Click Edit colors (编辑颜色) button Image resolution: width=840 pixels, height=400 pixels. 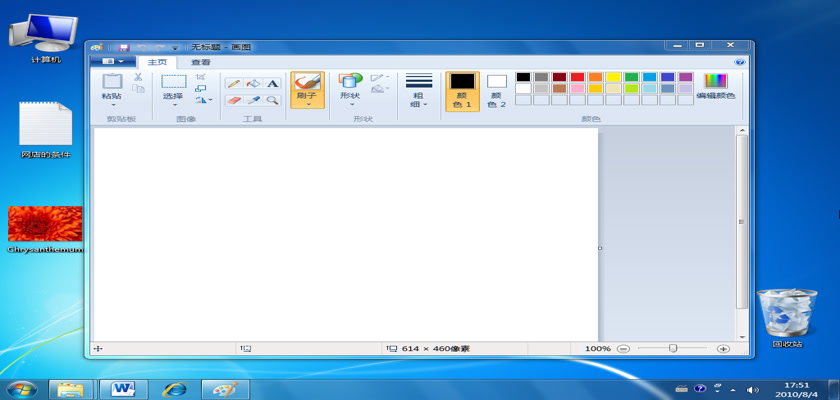click(x=715, y=87)
